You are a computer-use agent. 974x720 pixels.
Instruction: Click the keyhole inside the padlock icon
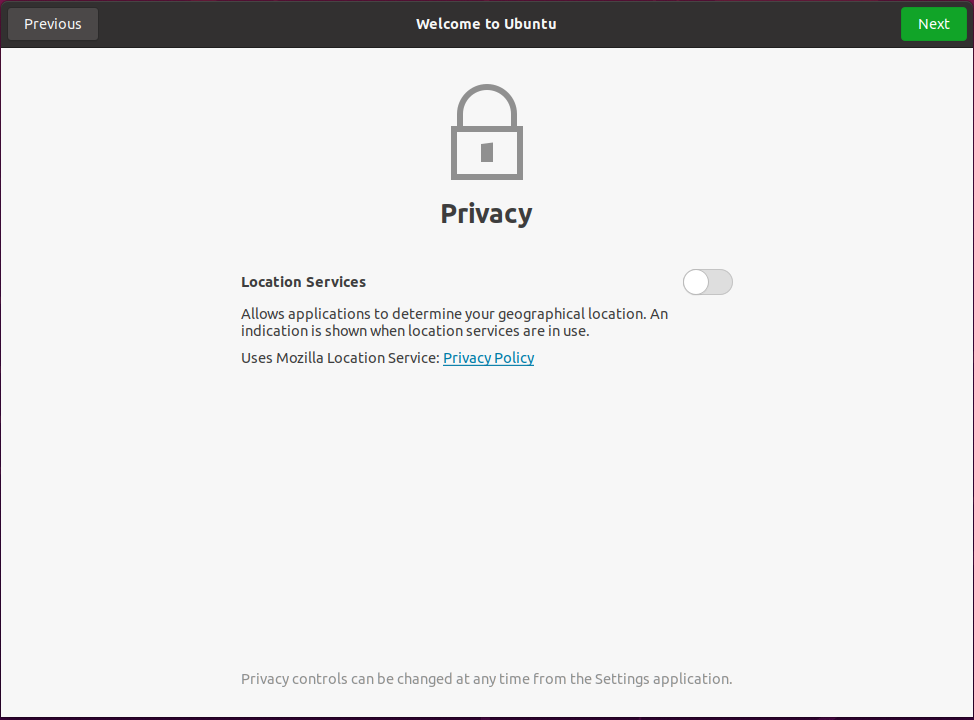click(487, 152)
